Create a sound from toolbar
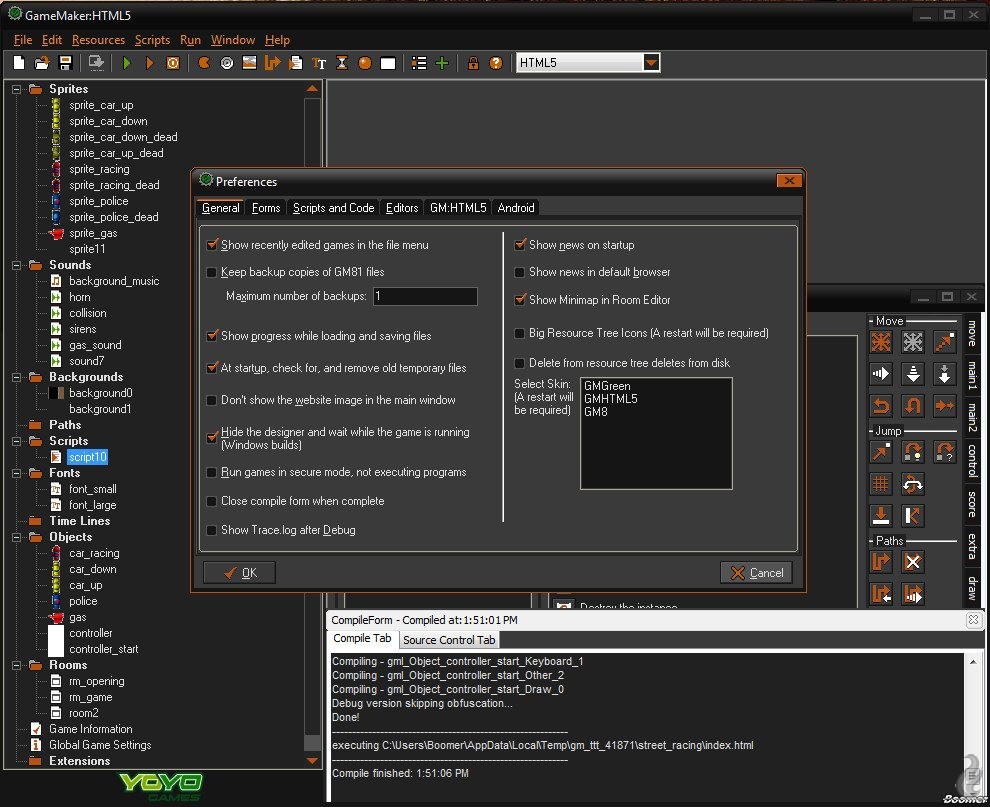The height and width of the screenshot is (807, 990). (227, 63)
